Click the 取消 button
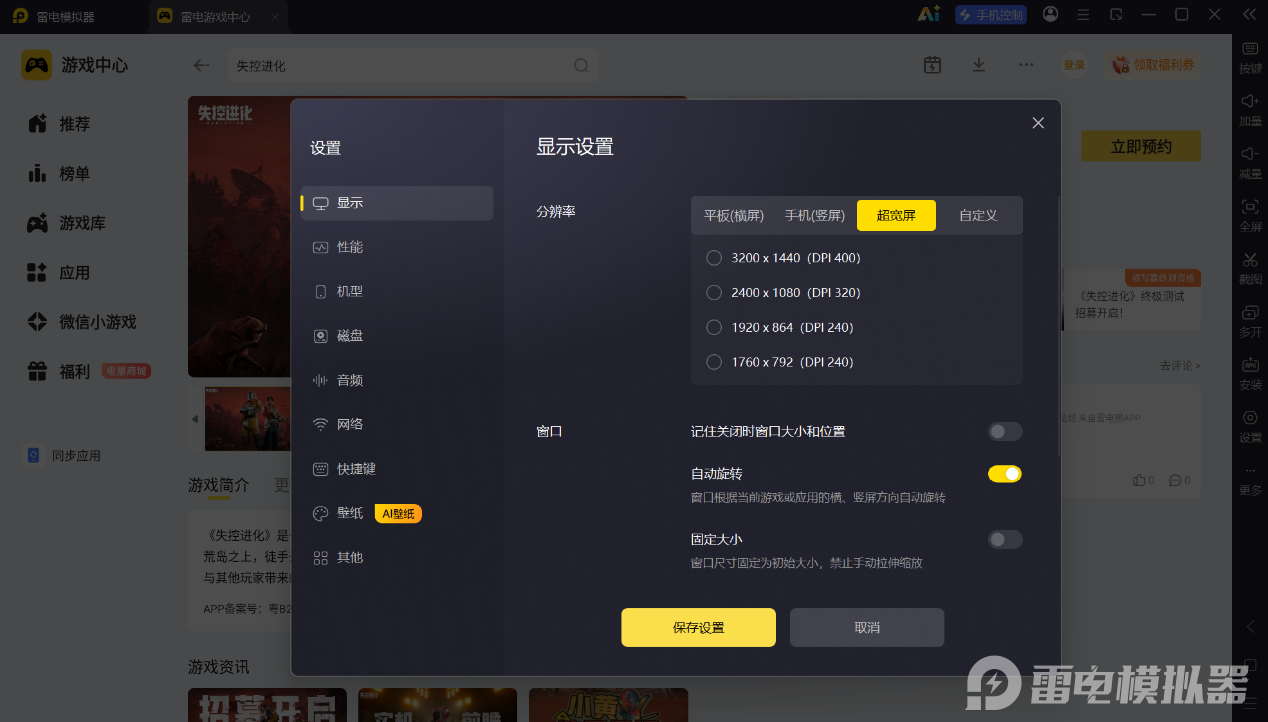The height and width of the screenshot is (722, 1268). pyautogui.click(x=867, y=628)
